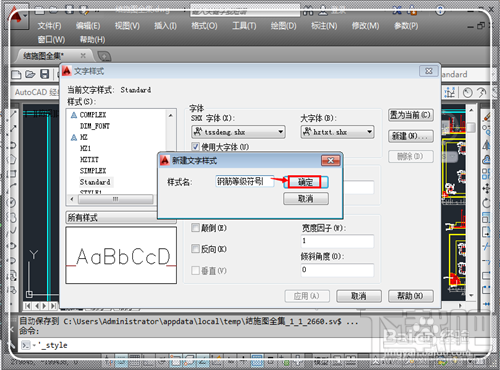Viewport: 500px width, 370px height.
Task: Enable the 反向 backwards checkbox
Action: (x=195, y=249)
